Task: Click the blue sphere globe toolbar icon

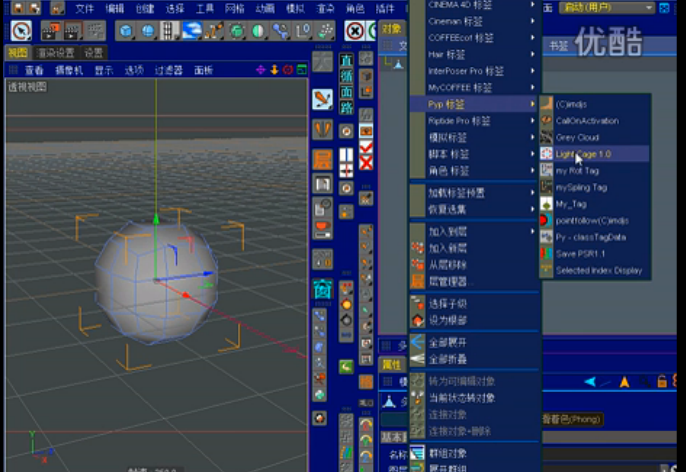Action: coord(148,31)
